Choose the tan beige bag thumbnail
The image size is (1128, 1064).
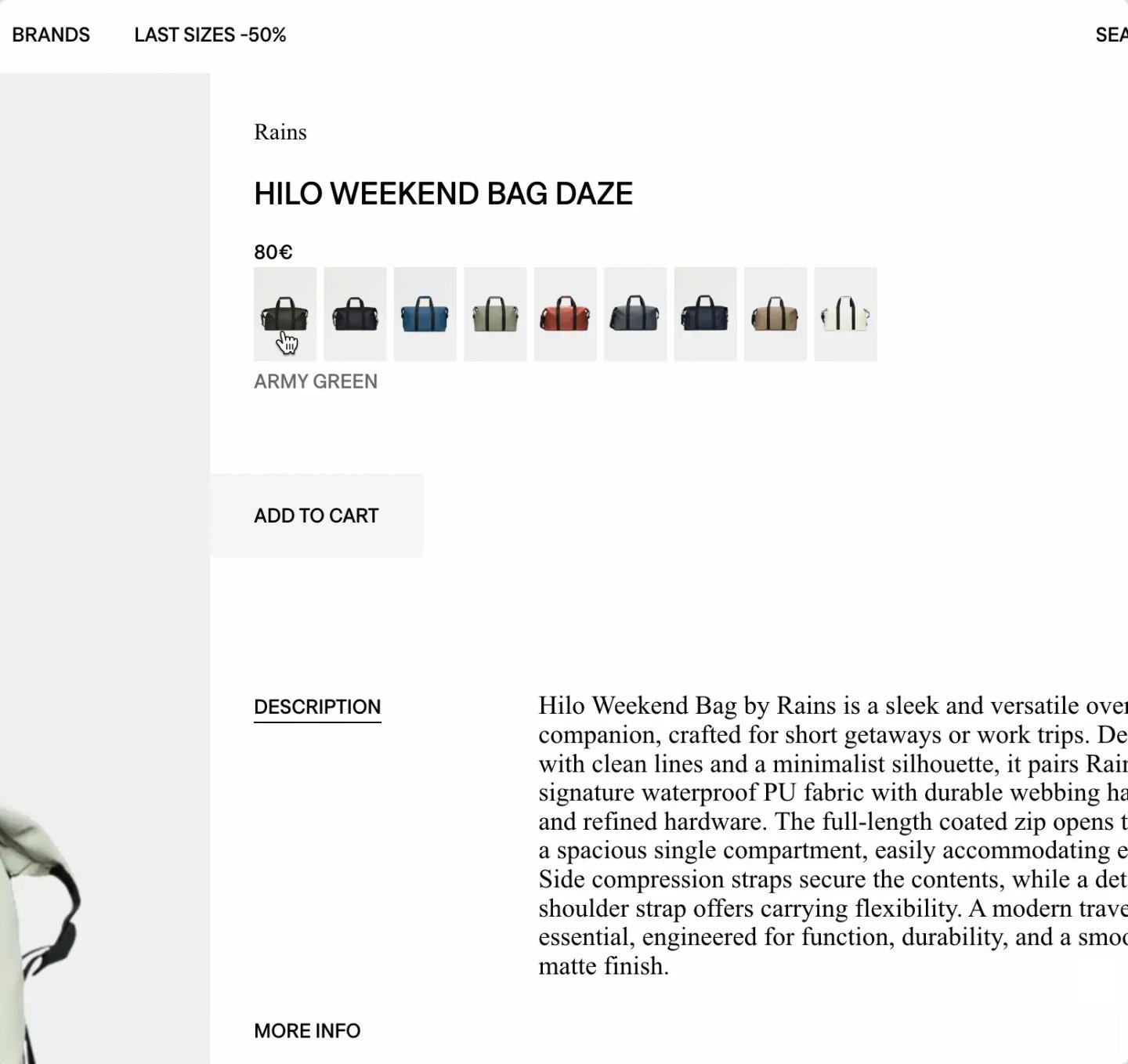775,313
